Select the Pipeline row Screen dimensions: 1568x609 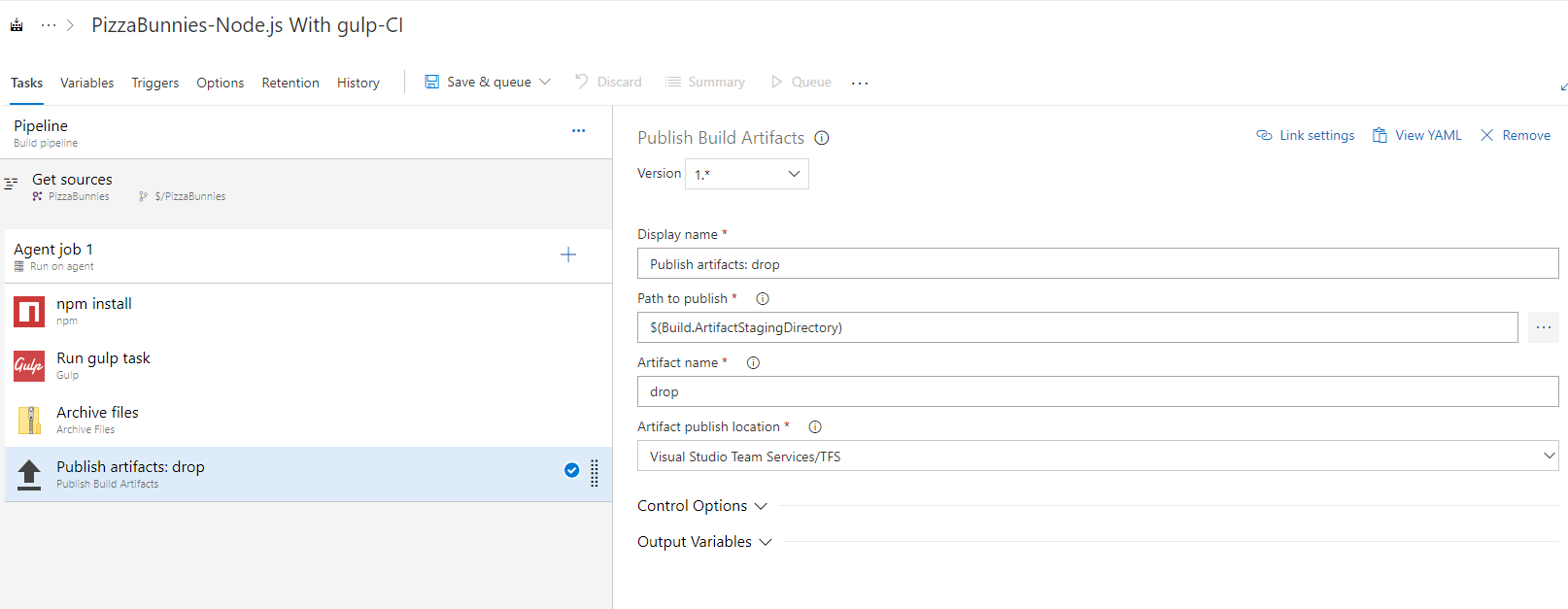306,133
